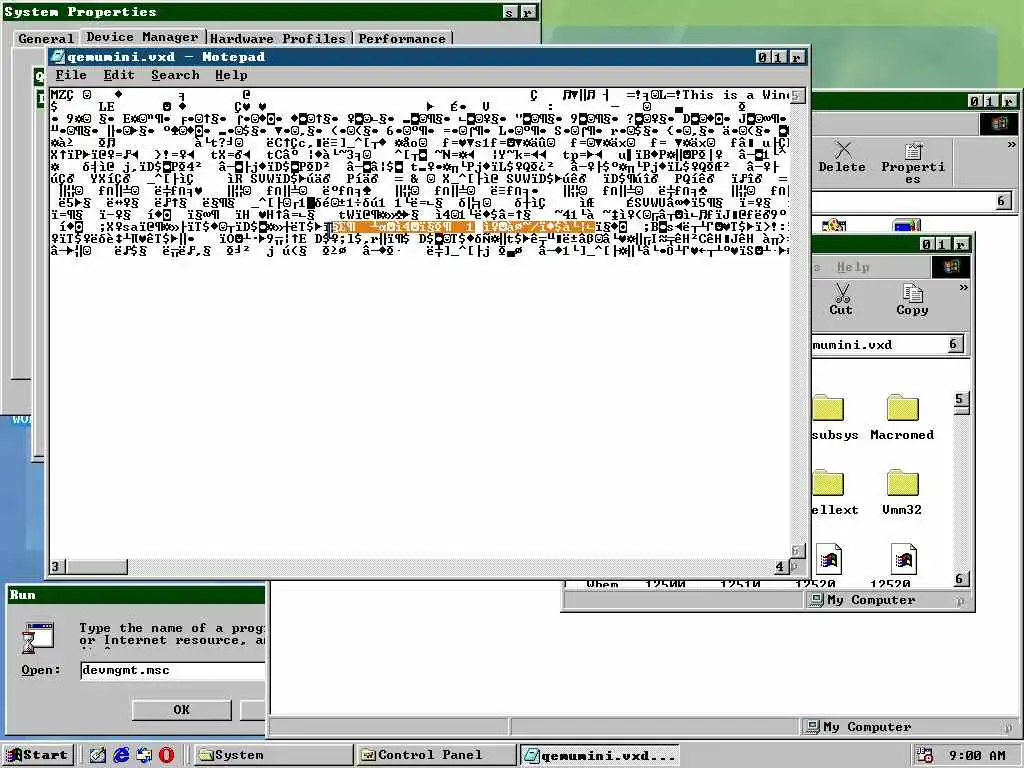This screenshot has width=1024, height=768.
Task: Click the Properties toolbar icon in Explorer
Action: pos(912,163)
